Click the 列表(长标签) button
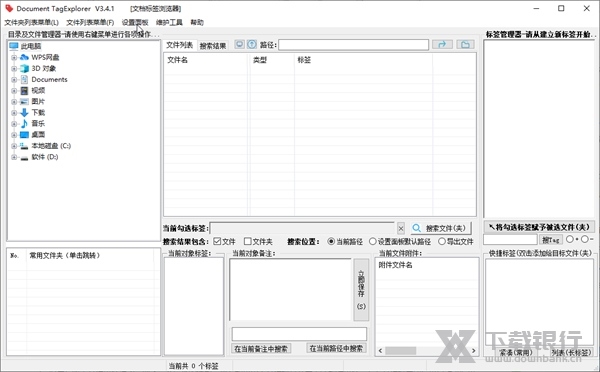The width and height of the screenshot is (600, 372). pos(571,352)
